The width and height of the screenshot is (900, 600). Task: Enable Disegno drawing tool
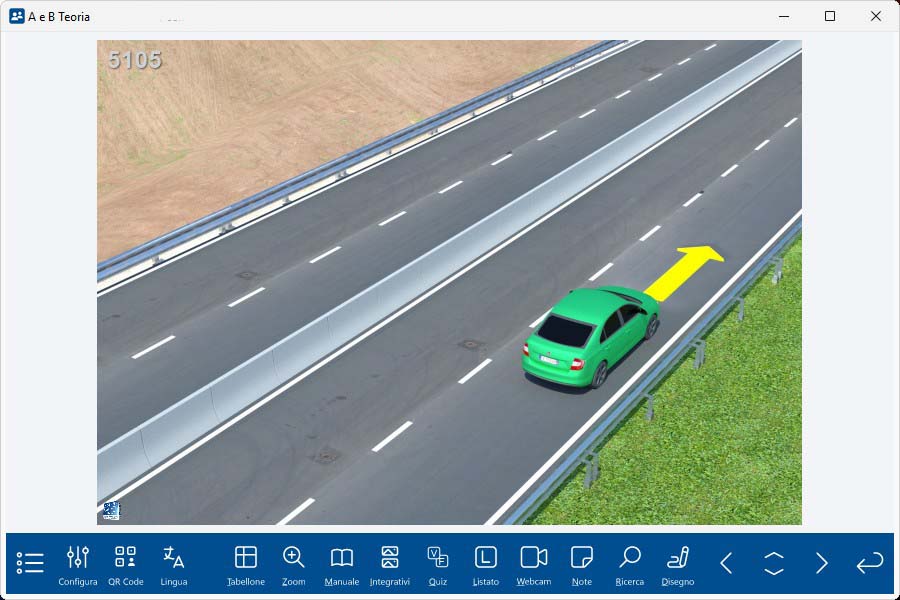coord(678,565)
